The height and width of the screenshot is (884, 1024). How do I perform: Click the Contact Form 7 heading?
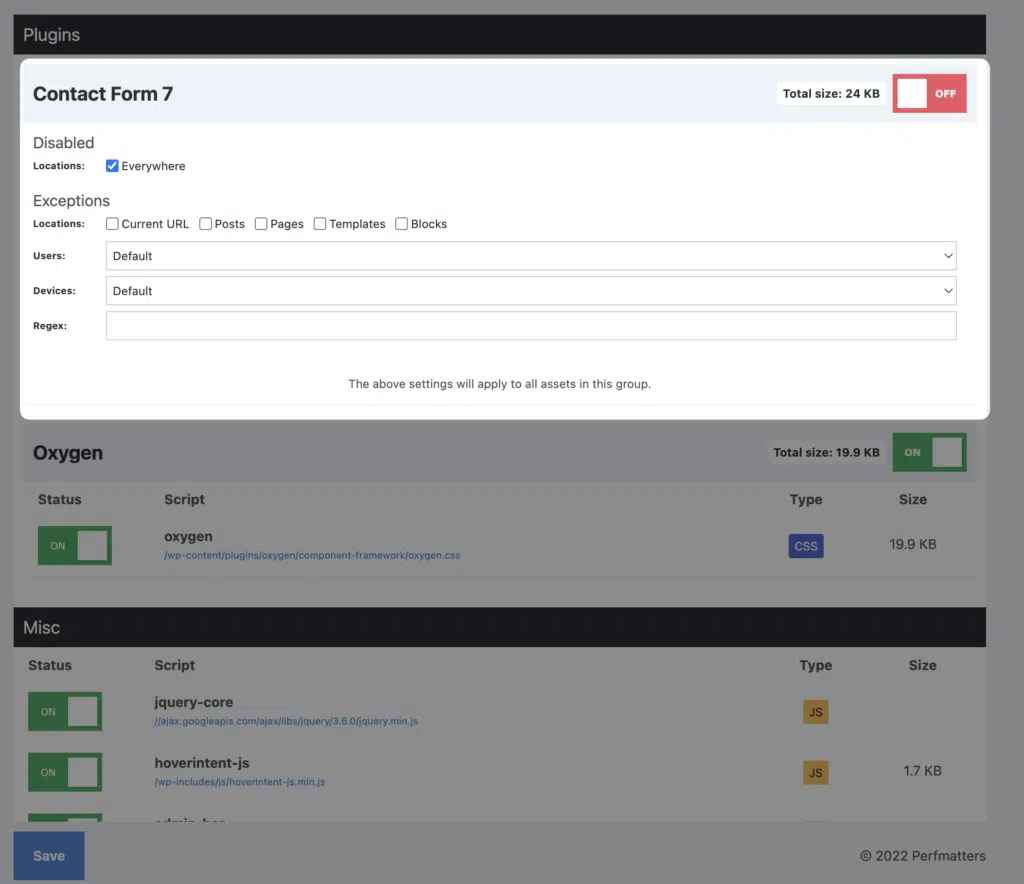[103, 94]
